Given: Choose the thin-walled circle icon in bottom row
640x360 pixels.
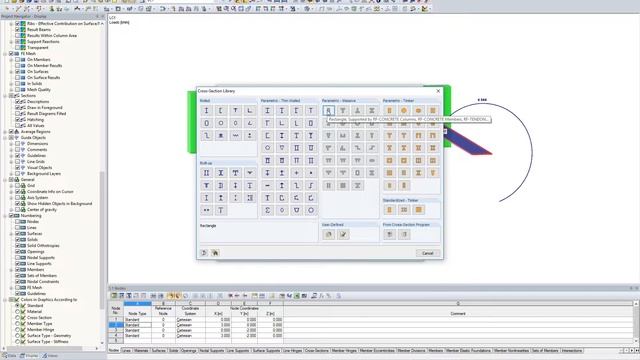Looking at the screenshot, I should point(311,210).
